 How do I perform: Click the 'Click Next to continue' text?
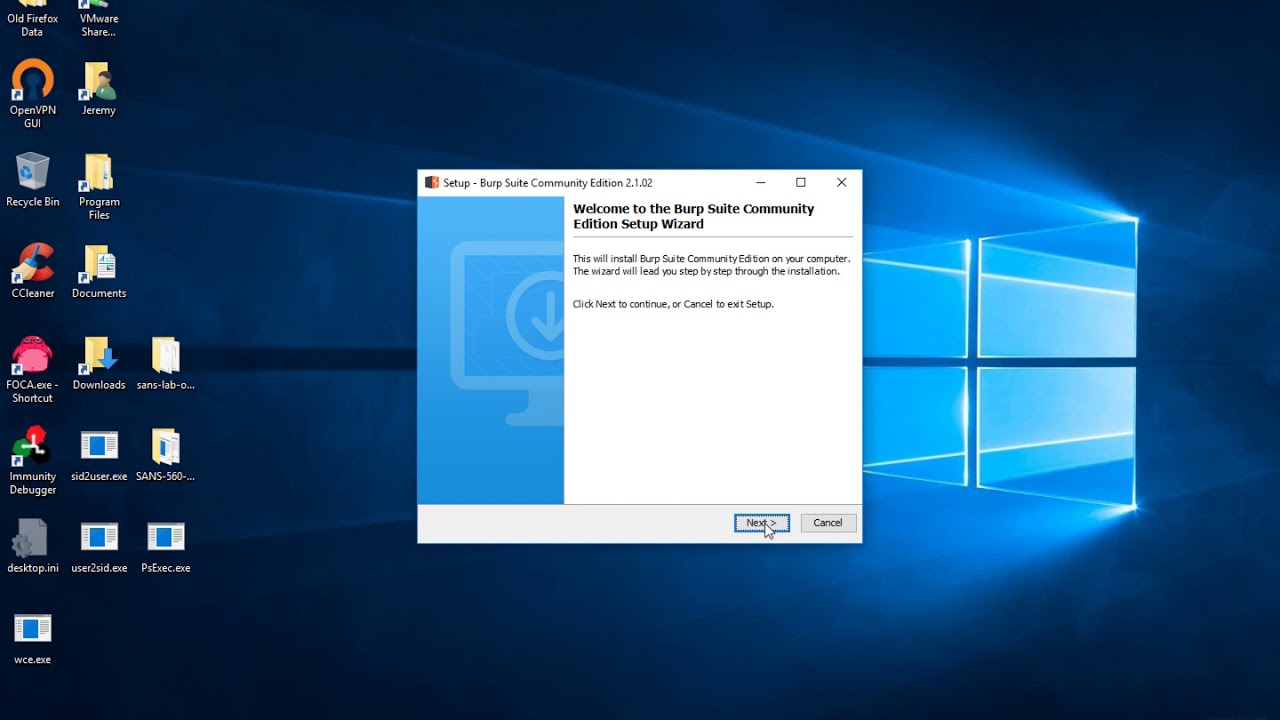click(673, 304)
